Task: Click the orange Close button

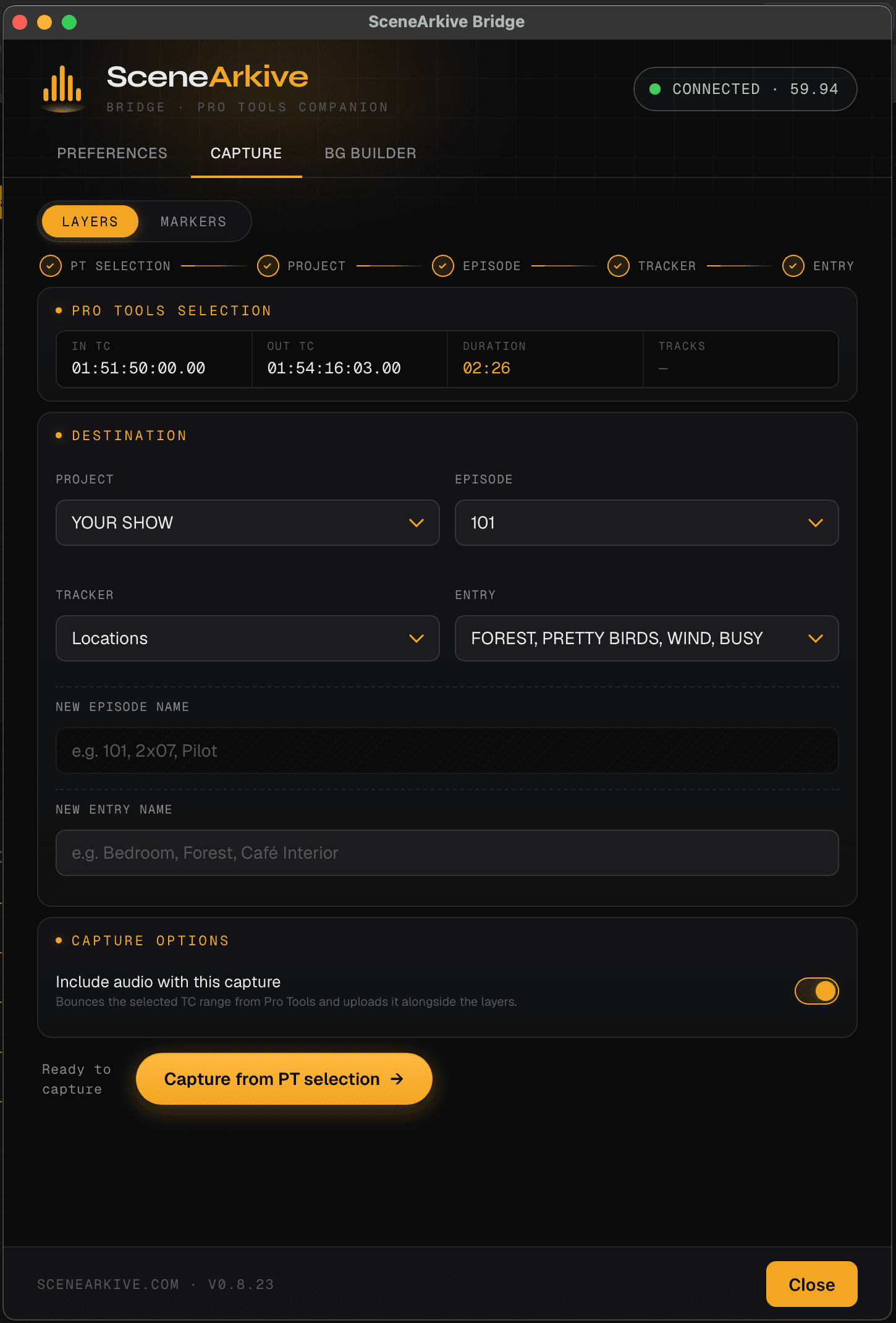Action: [x=811, y=1284]
